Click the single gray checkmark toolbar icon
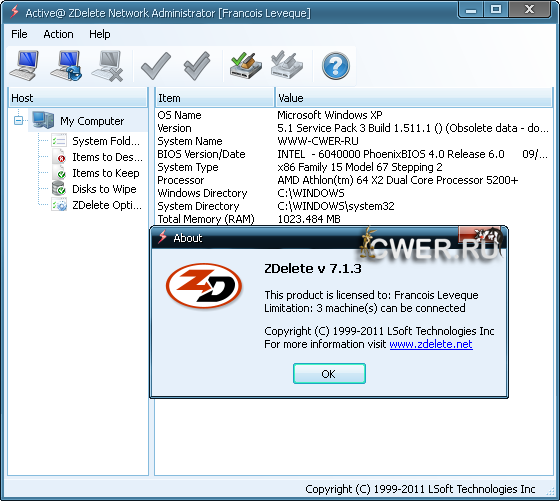The width and height of the screenshot is (560, 501). tap(156, 66)
